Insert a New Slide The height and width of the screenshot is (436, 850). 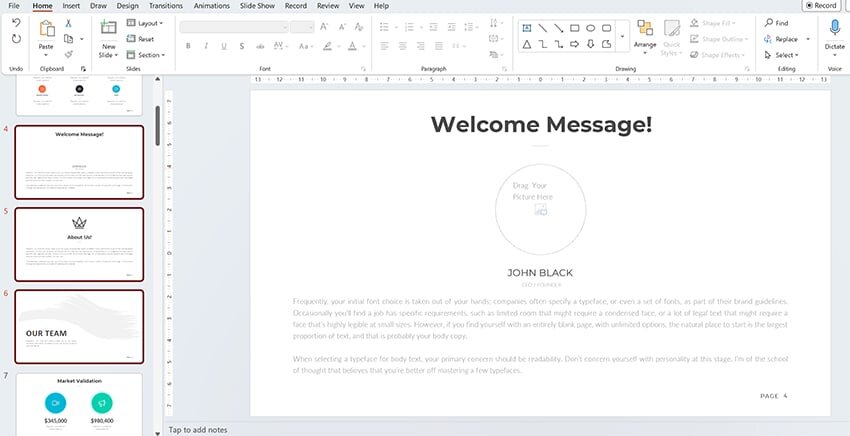point(108,35)
